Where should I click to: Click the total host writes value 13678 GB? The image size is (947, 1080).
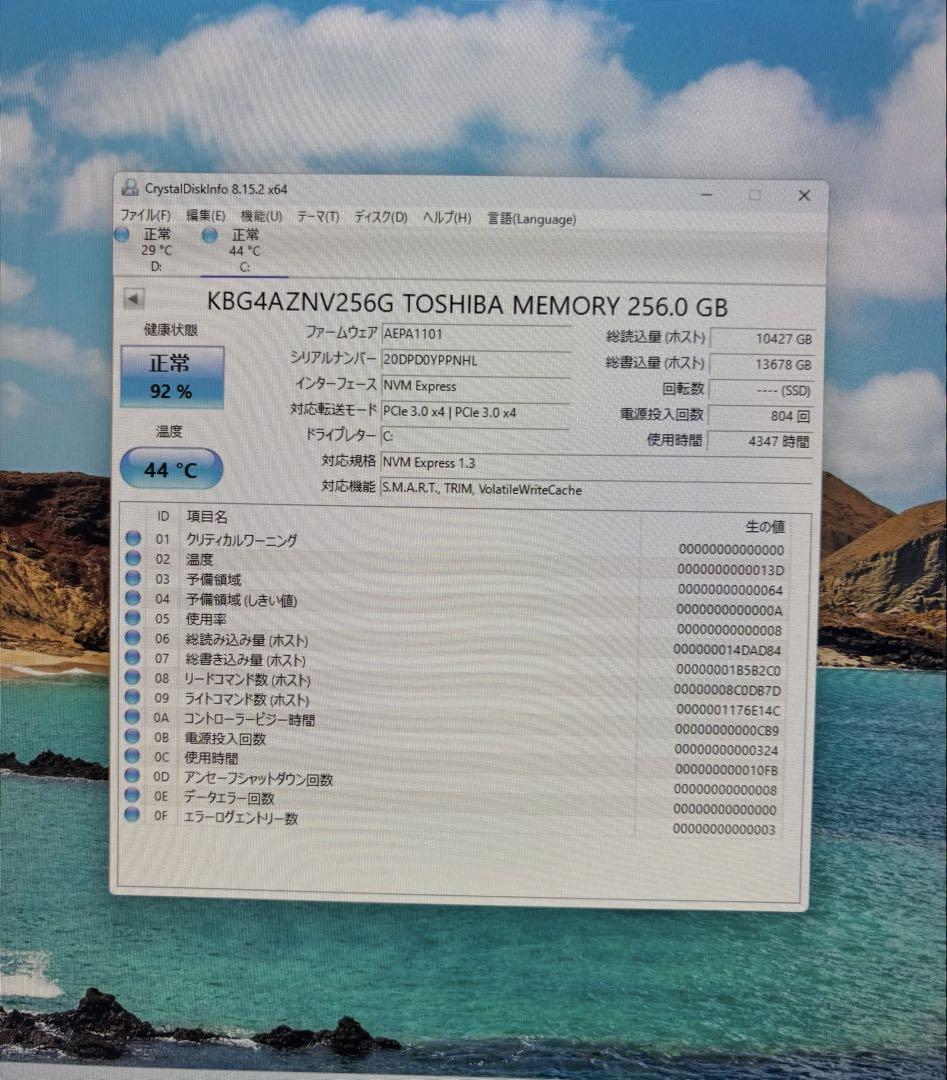coord(762,364)
